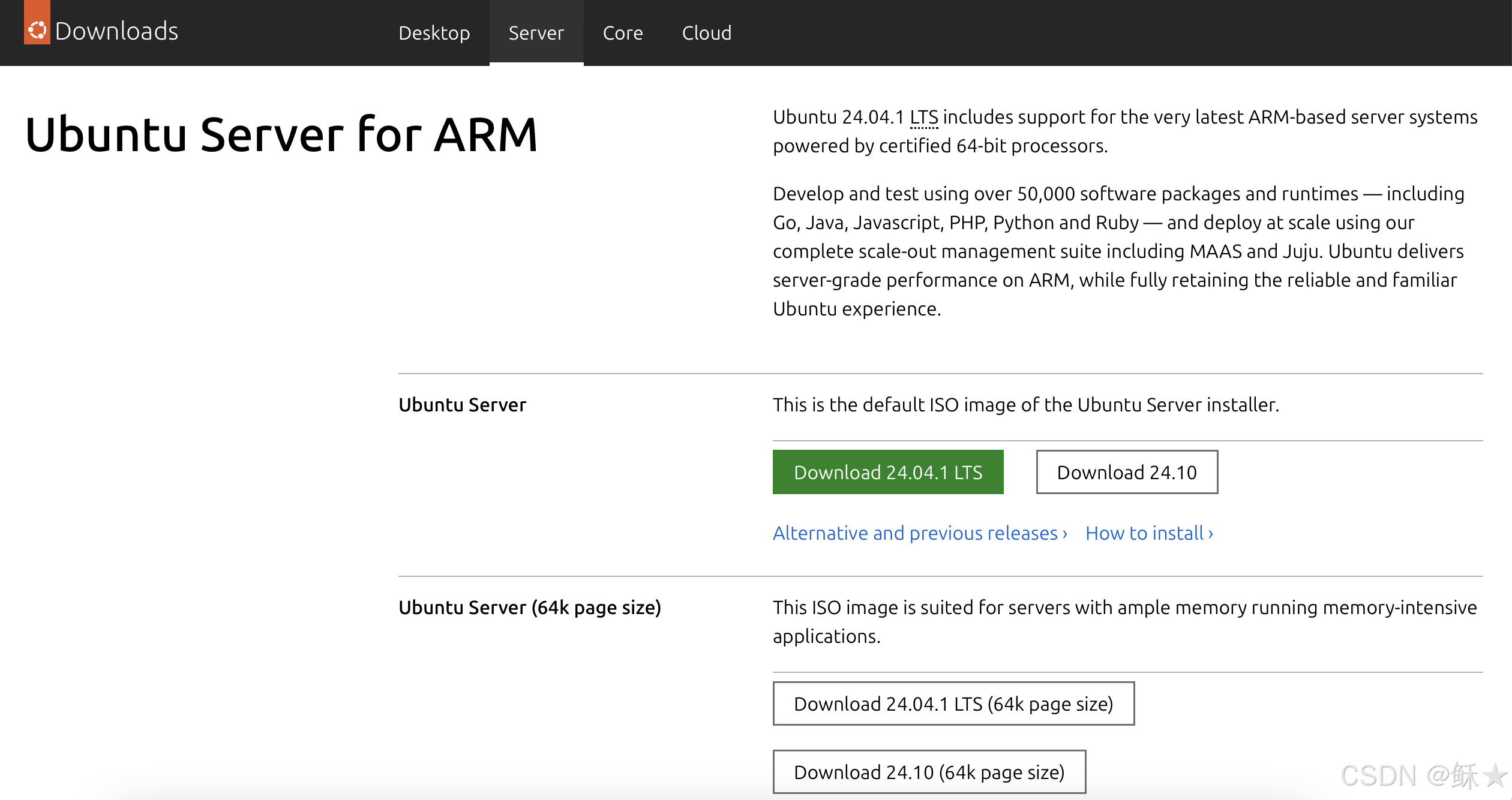
Task: Select the Server tab
Action: click(536, 33)
